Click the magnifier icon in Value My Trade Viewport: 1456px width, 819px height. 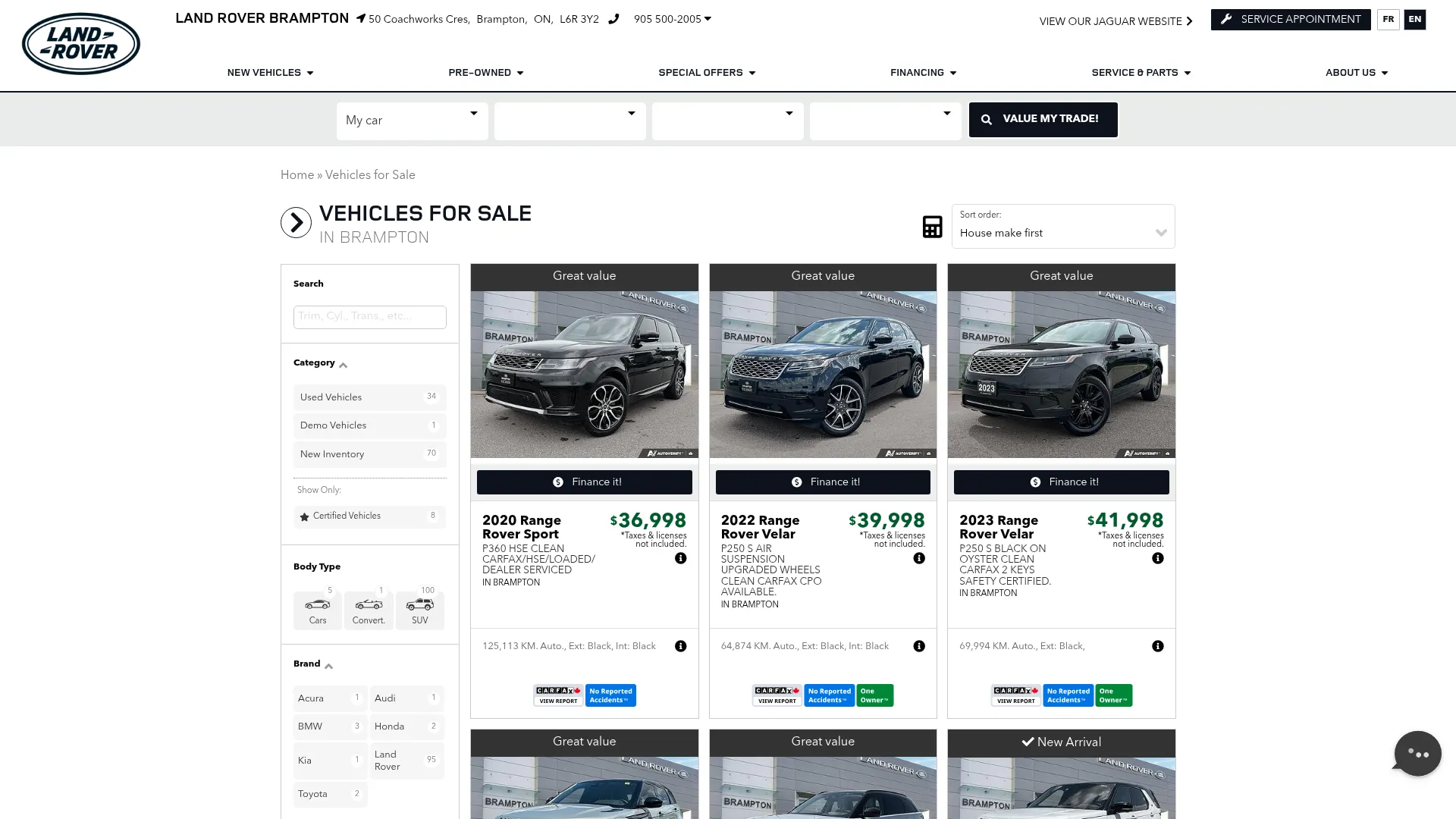[987, 120]
